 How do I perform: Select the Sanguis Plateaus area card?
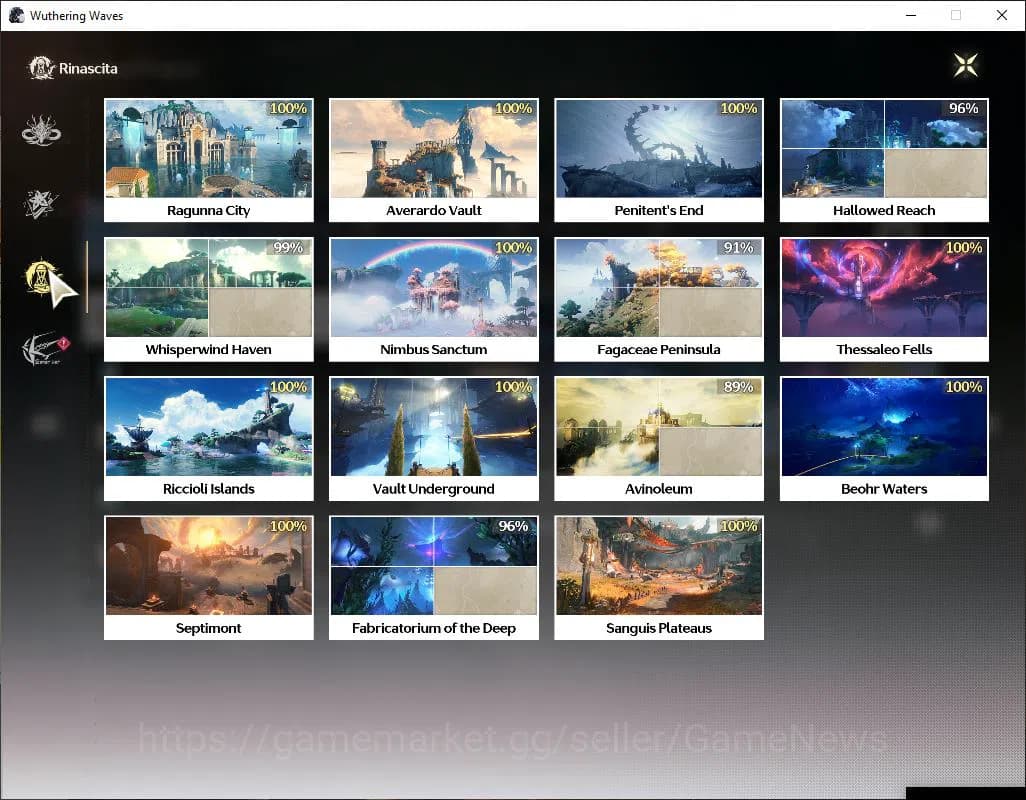659,576
